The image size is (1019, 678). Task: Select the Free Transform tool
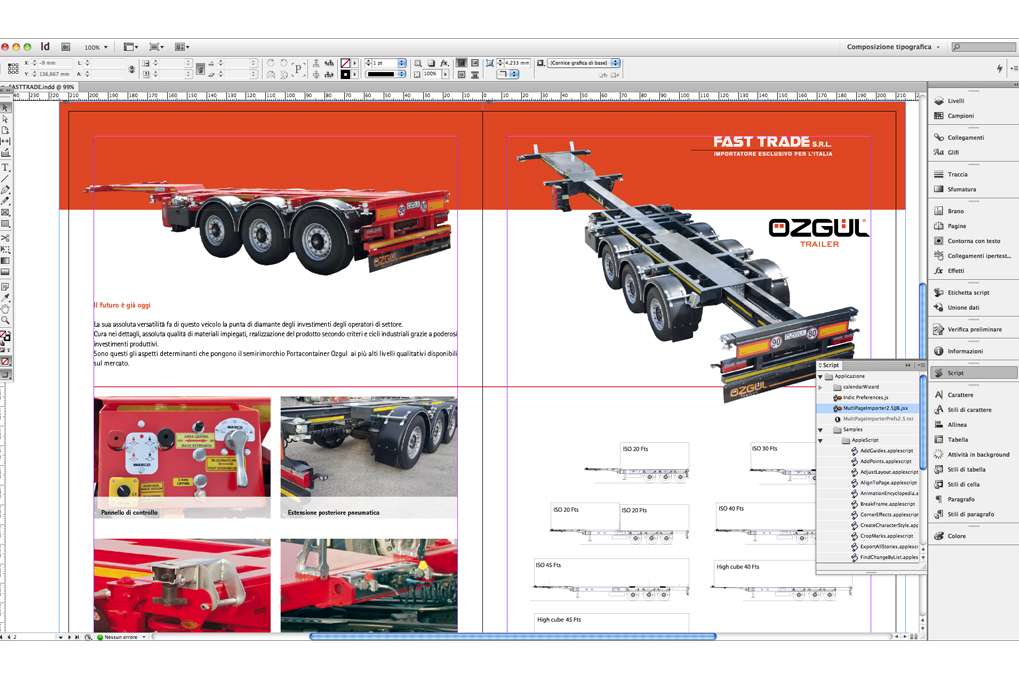tap(5, 250)
